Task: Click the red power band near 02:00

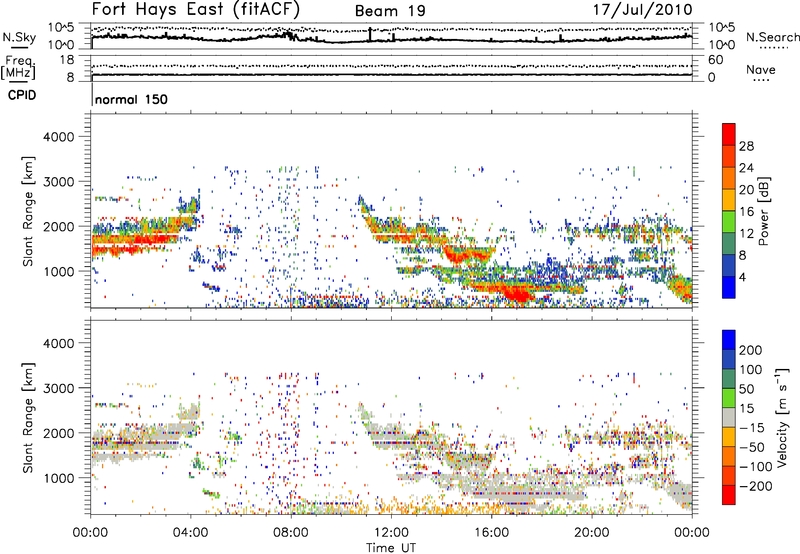Action: [x=134, y=240]
